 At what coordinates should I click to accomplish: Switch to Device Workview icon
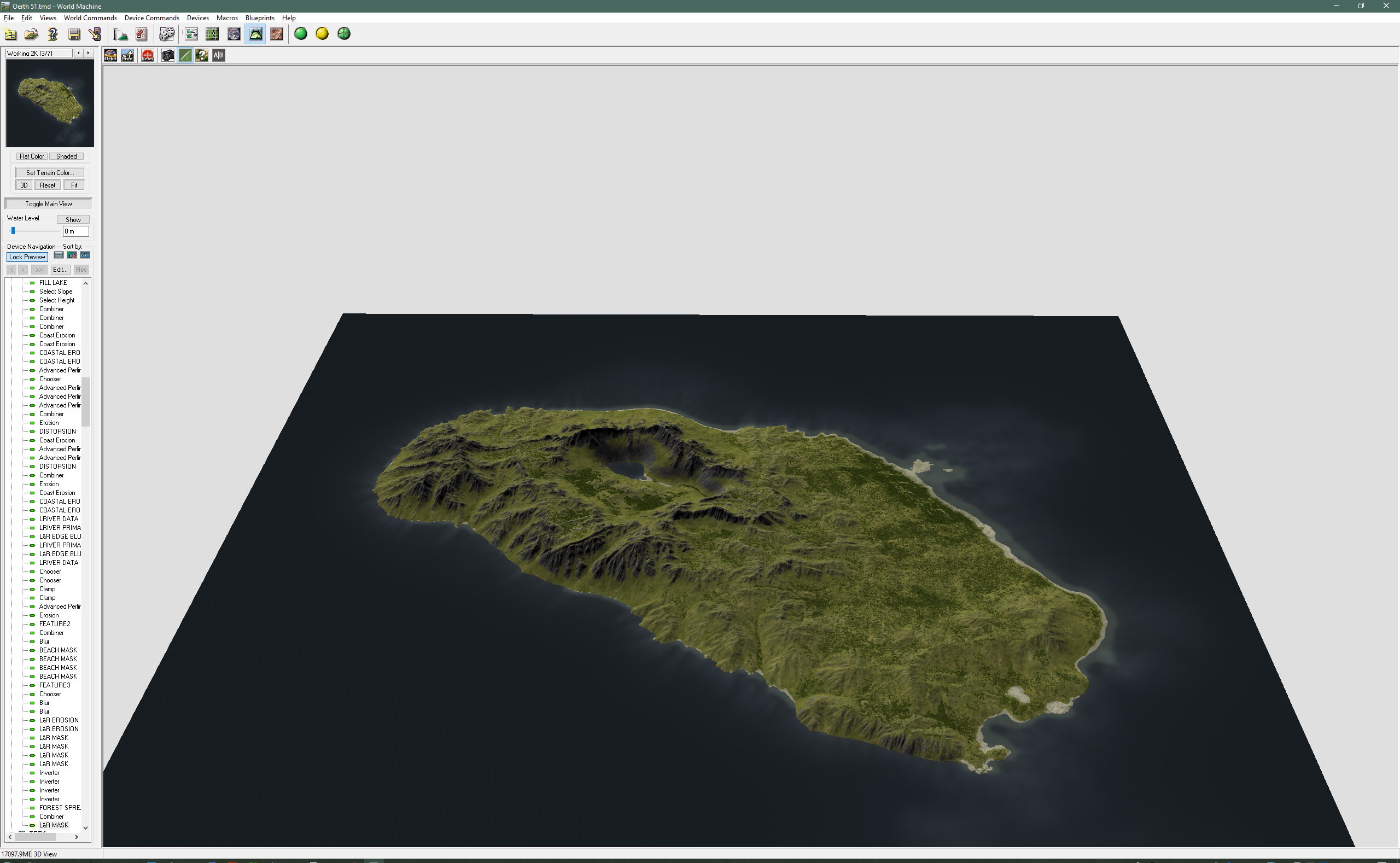tap(191, 34)
